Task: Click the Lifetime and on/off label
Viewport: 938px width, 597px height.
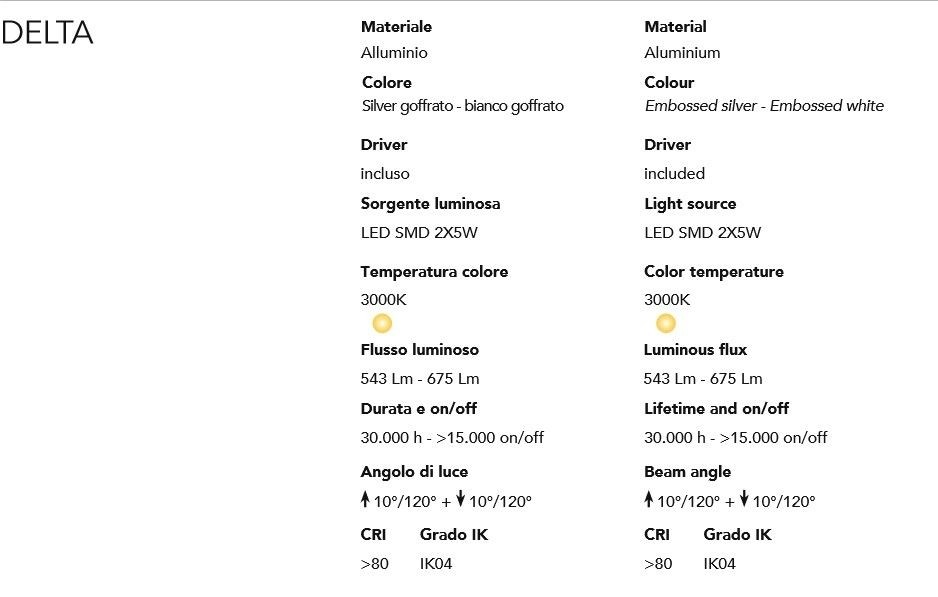Action: point(716,409)
